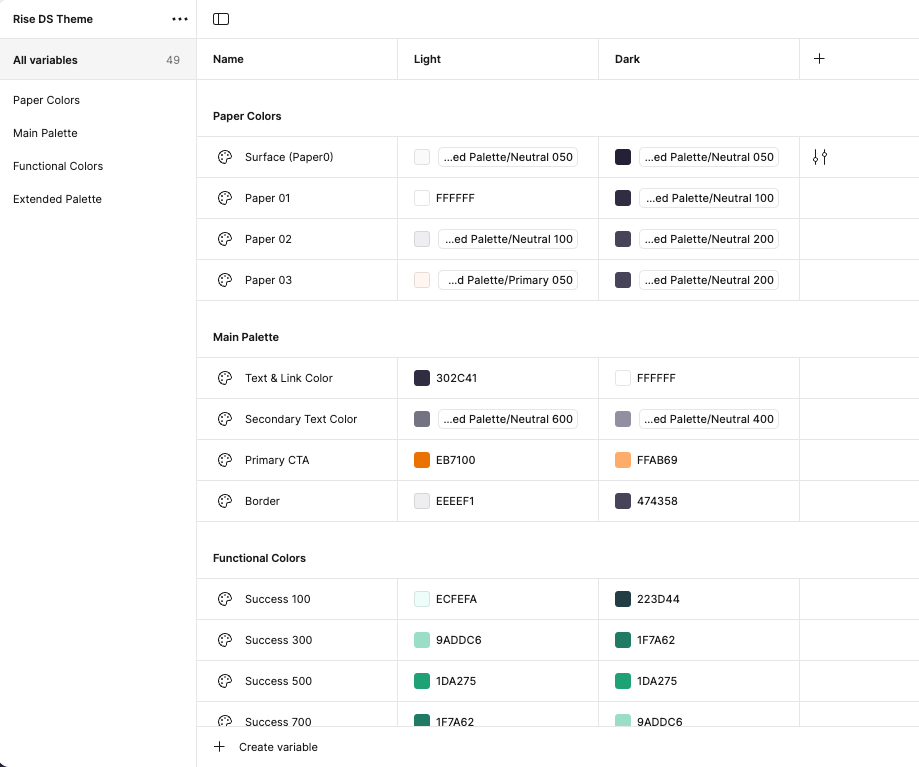Screen dimensions: 919x767
Task: Click the palette icon next to Secondary Text Color
Action: point(224,419)
